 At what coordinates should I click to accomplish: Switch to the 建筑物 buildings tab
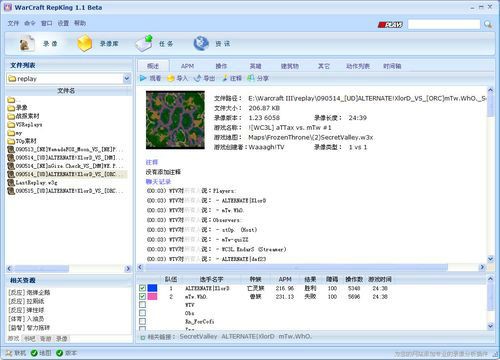point(290,66)
